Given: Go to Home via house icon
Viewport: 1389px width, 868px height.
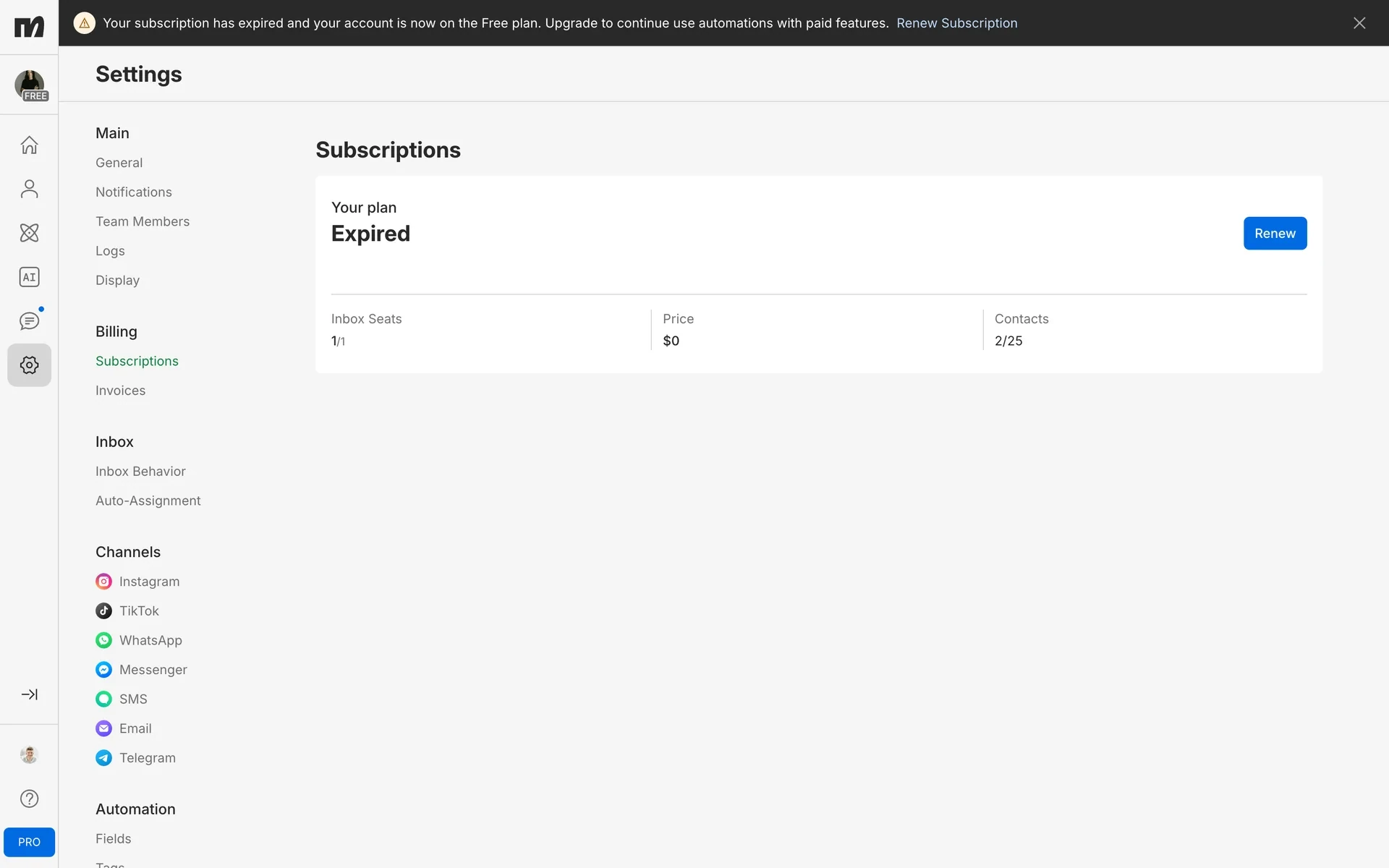Looking at the screenshot, I should tap(29, 145).
